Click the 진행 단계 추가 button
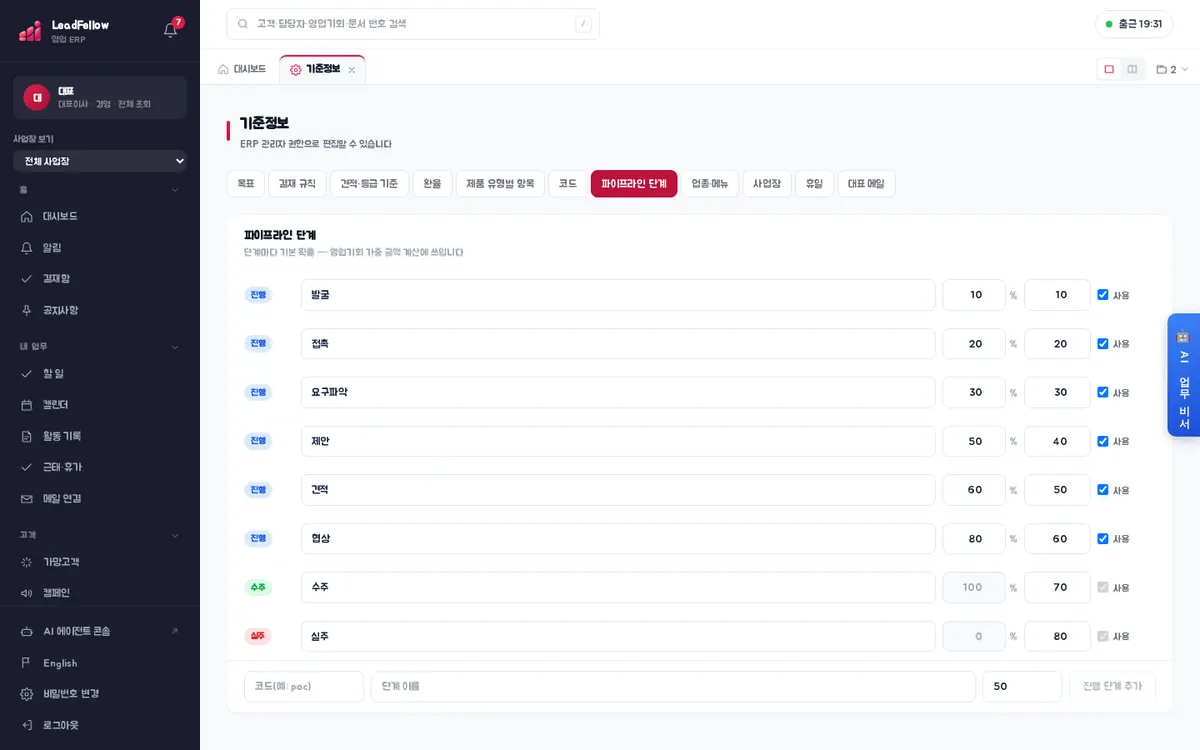The width and height of the screenshot is (1200, 750). click(1112, 687)
